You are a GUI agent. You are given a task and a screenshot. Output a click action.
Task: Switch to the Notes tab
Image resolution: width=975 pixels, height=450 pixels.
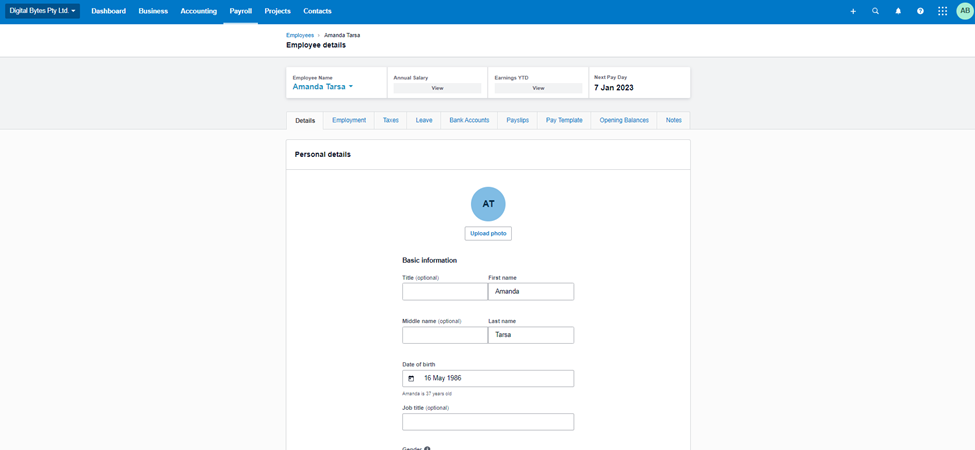tap(673, 121)
